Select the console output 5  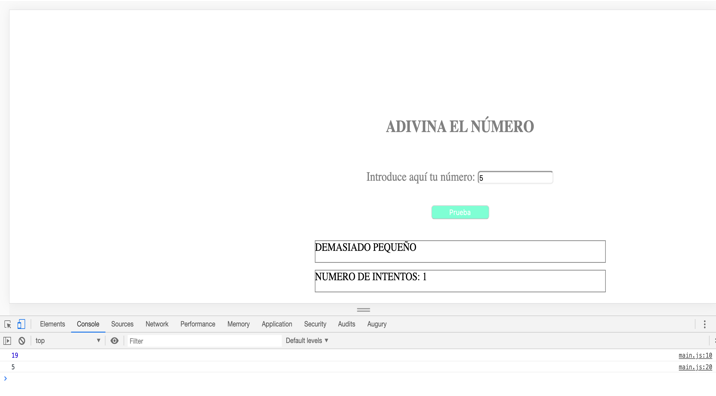[x=13, y=367]
